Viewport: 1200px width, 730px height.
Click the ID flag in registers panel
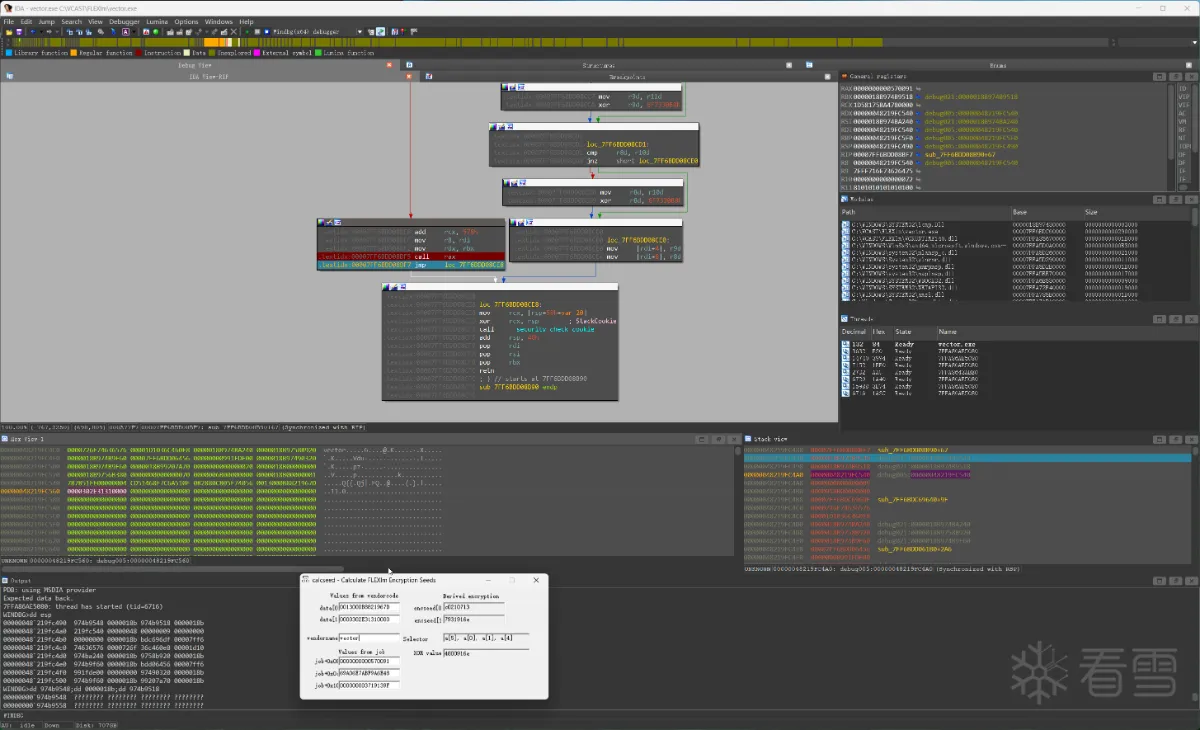pos(1183,88)
